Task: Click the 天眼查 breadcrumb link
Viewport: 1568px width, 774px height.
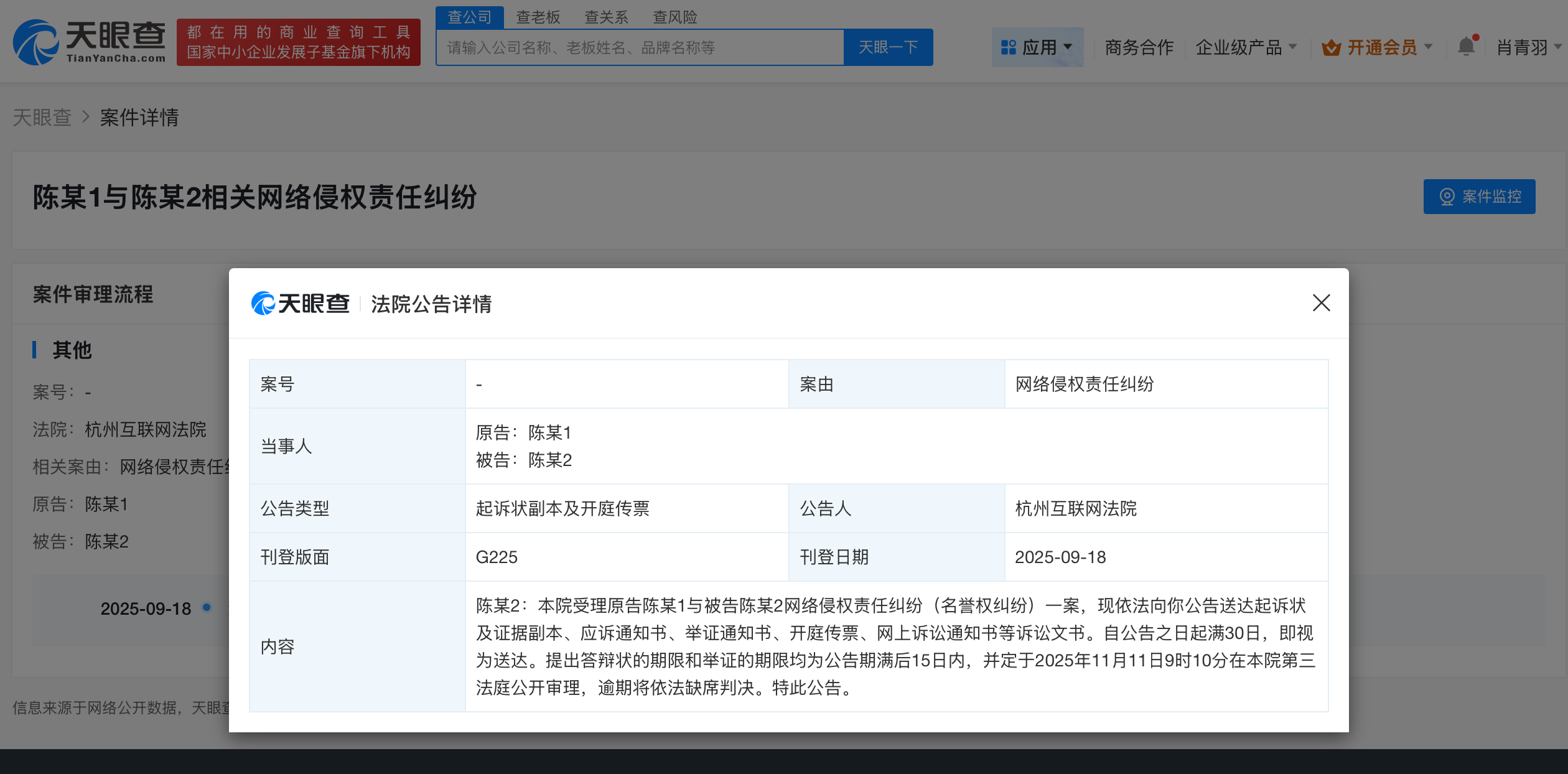Action: click(43, 118)
